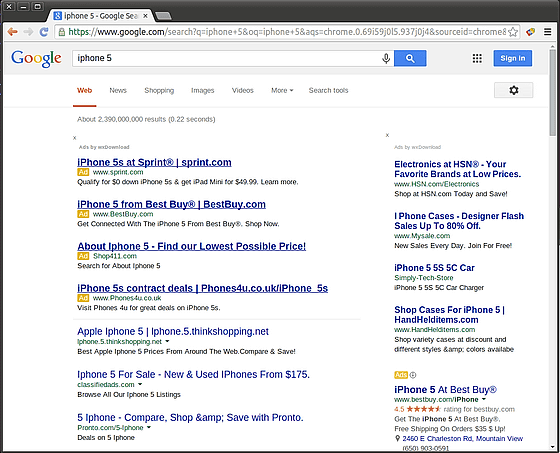Open 2460 E Charleston Rd address link
The width and height of the screenshot is (560, 453).
pyautogui.click(x=462, y=438)
